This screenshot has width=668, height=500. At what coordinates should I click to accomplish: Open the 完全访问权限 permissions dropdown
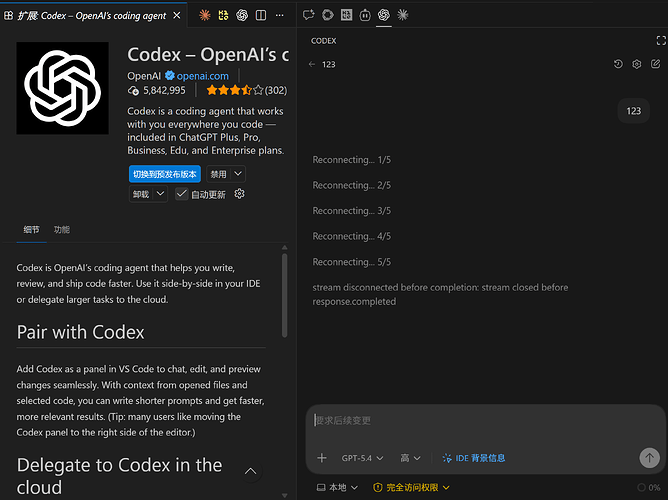pos(411,487)
